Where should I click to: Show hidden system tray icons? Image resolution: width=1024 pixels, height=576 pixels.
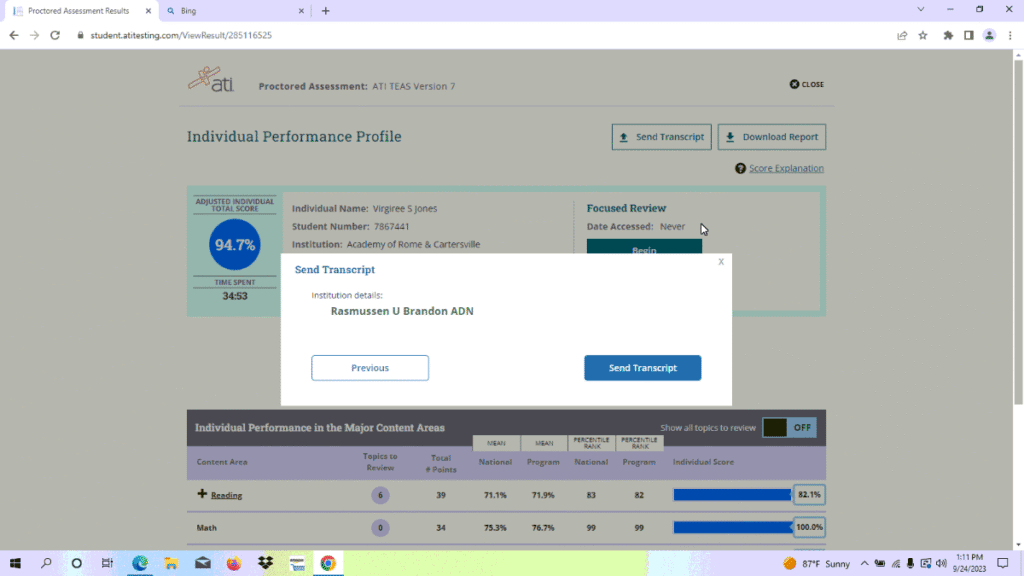click(x=865, y=563)
